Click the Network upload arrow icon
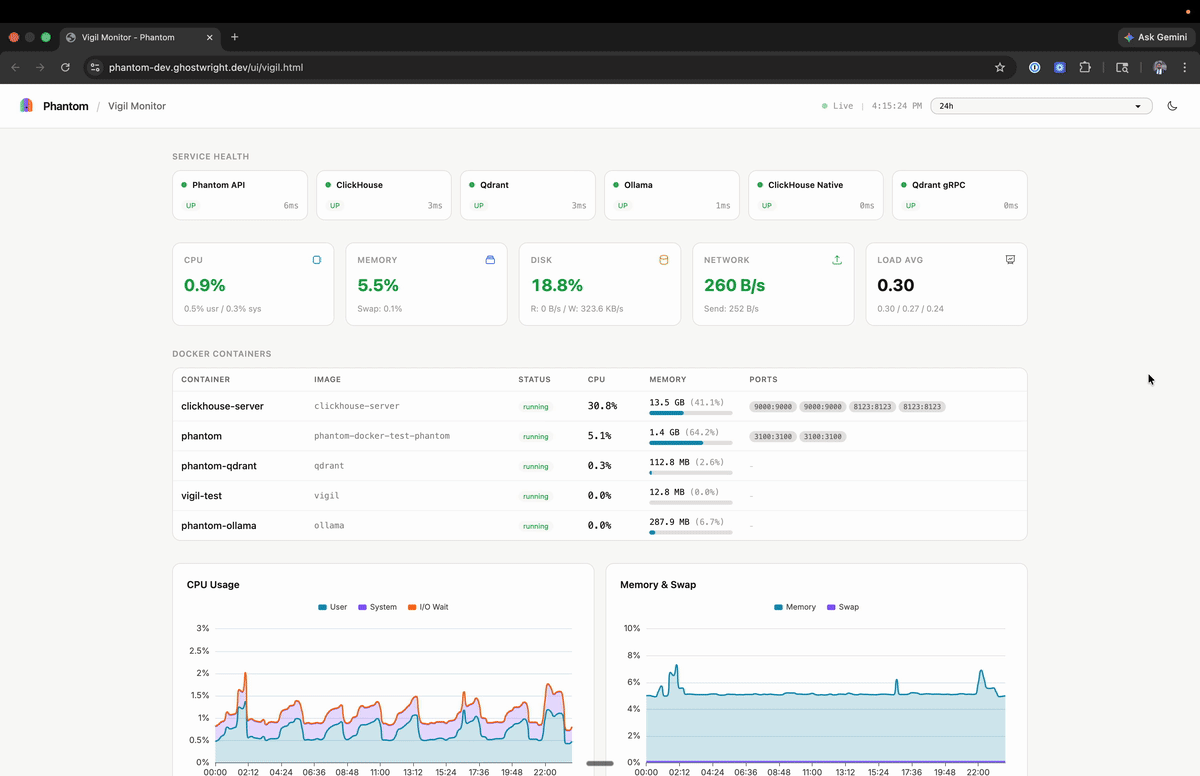Screen dimensions: 1200x776 tap(837, 259)
